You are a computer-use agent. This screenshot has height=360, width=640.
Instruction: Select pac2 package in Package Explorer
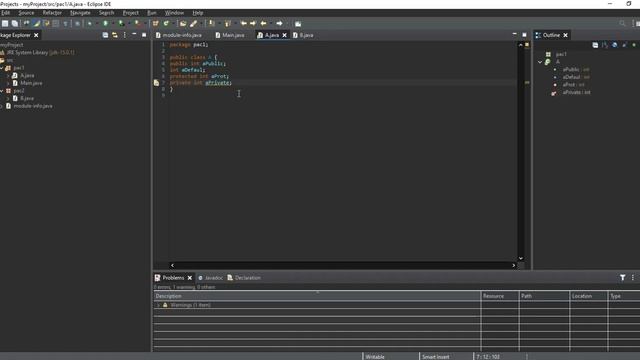click(x=15, y=91)
